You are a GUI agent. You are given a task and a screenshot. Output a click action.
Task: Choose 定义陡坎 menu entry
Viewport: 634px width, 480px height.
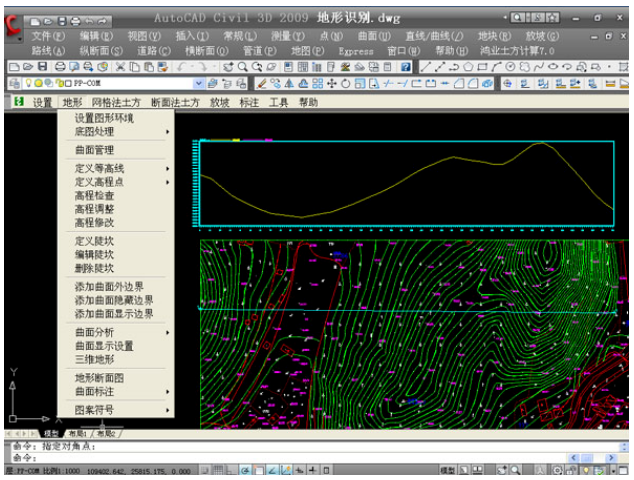94,241
